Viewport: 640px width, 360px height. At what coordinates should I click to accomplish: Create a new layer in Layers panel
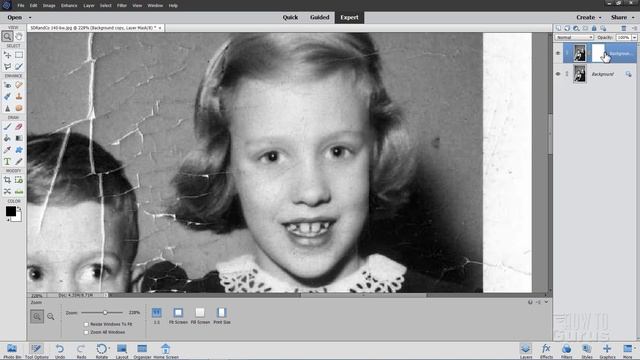click(558, 28)
